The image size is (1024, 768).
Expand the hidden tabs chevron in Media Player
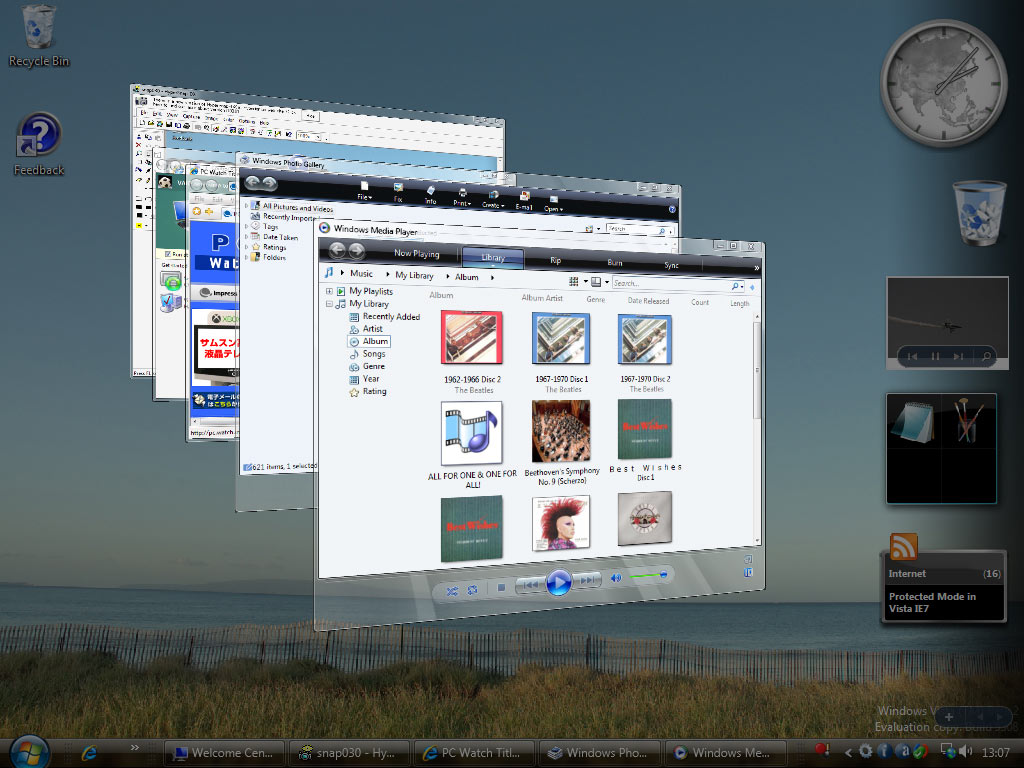coord(756,268)
